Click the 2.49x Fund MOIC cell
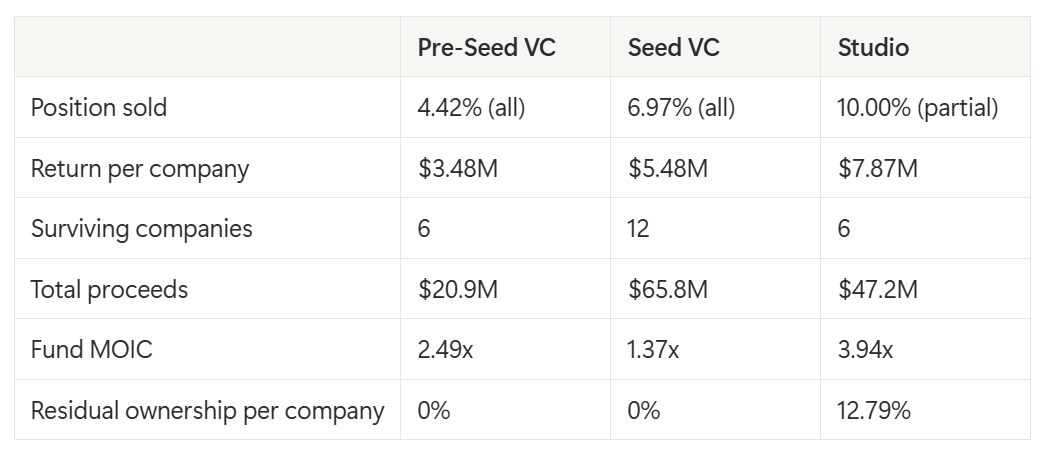 click(445, 349)
